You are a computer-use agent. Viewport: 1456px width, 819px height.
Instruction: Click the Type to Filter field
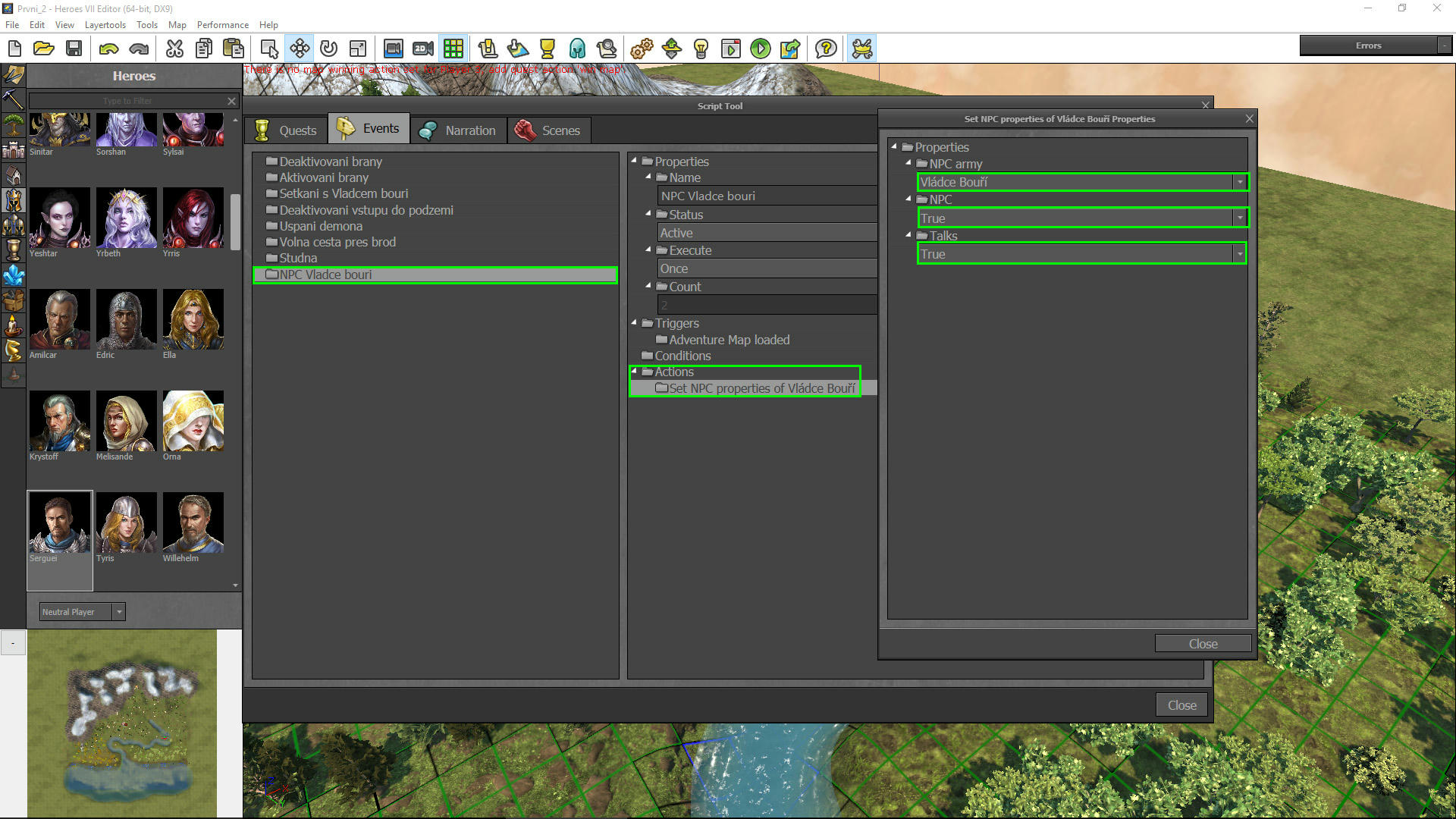127,101
